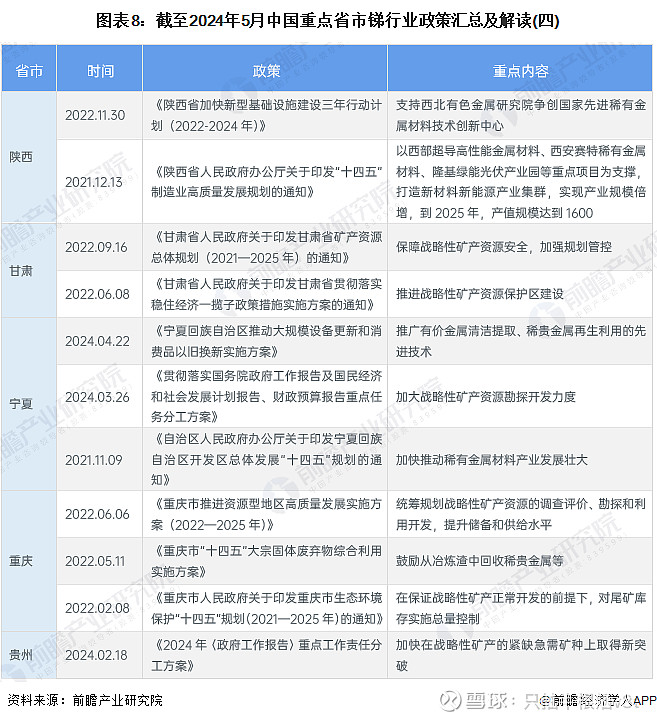Screen dimensions: 657x721
Task: Select policy 甘肃省矿产资源总体规划的通知
Action: 267,247
